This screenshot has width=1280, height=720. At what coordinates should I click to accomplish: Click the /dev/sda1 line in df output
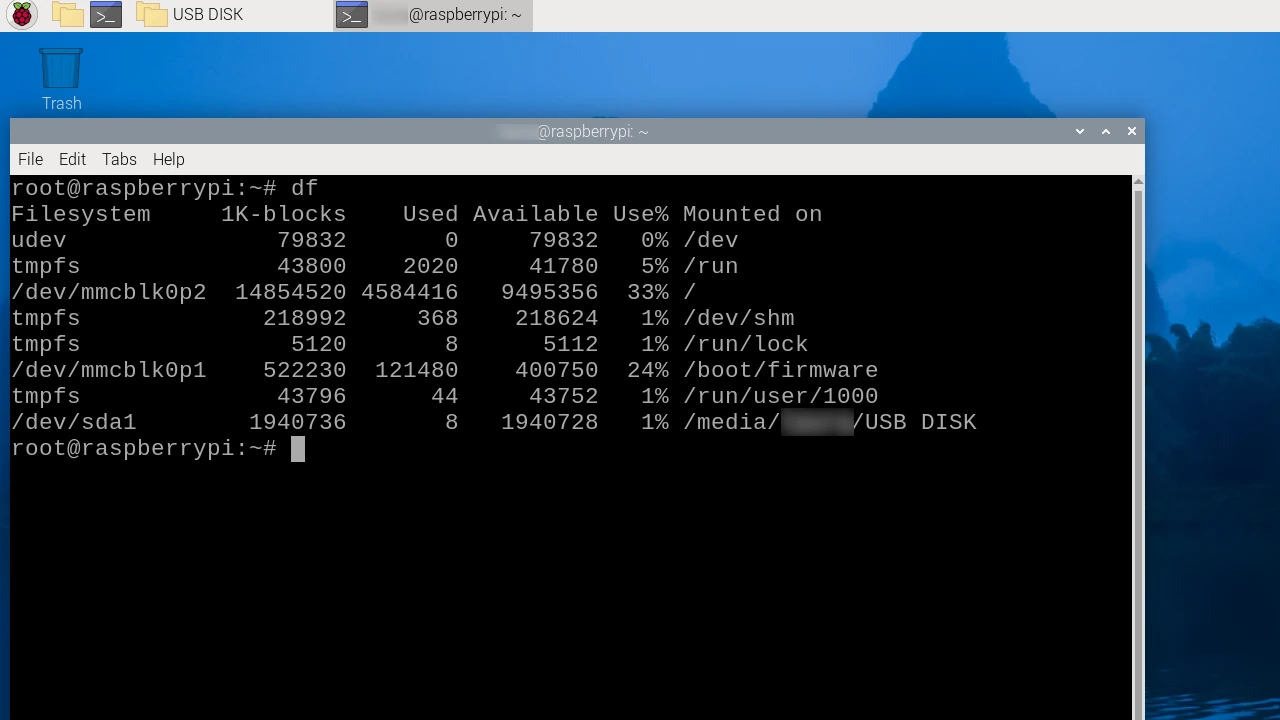(73, 422)
